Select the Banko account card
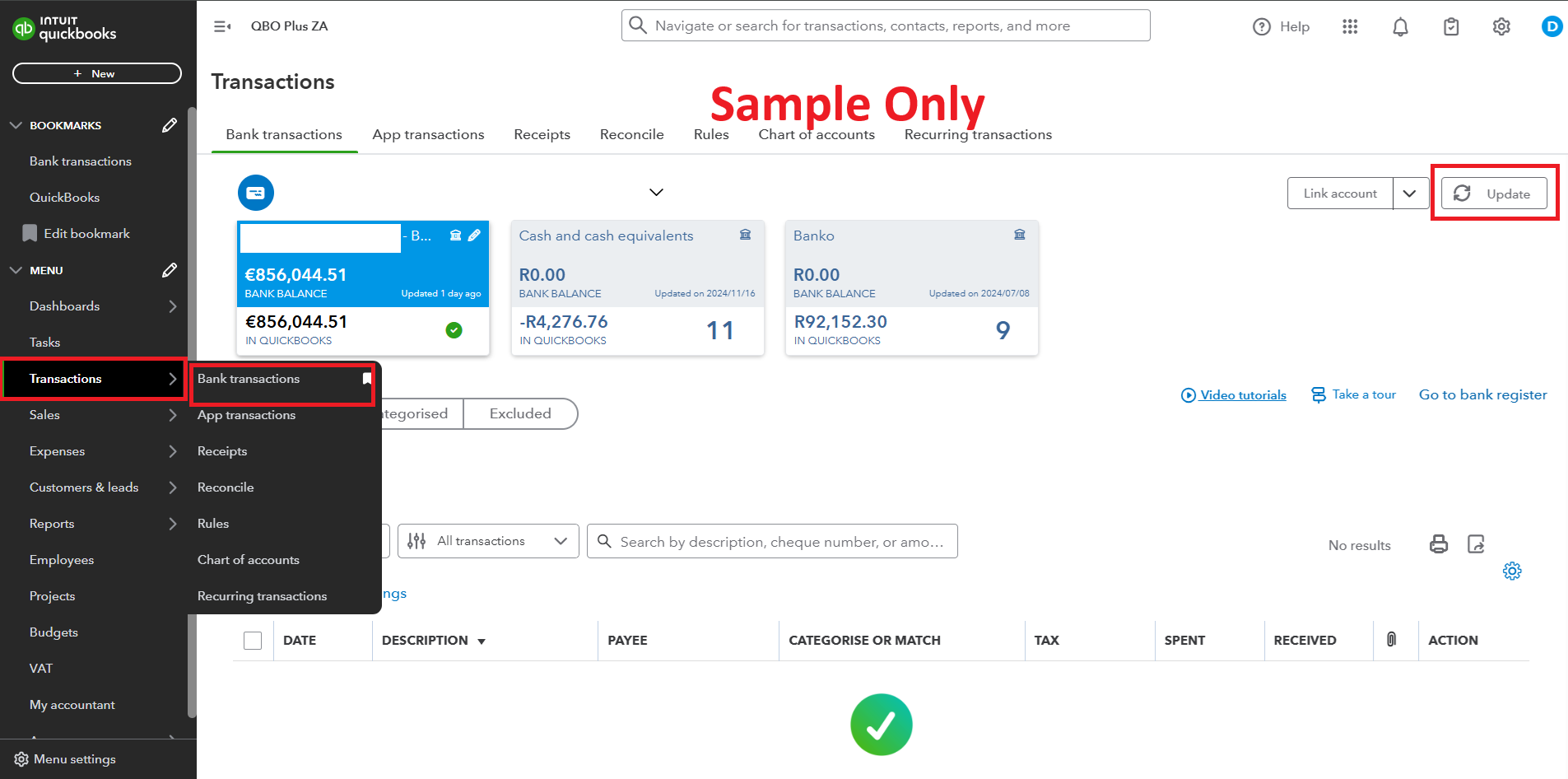 click(912, 287)
